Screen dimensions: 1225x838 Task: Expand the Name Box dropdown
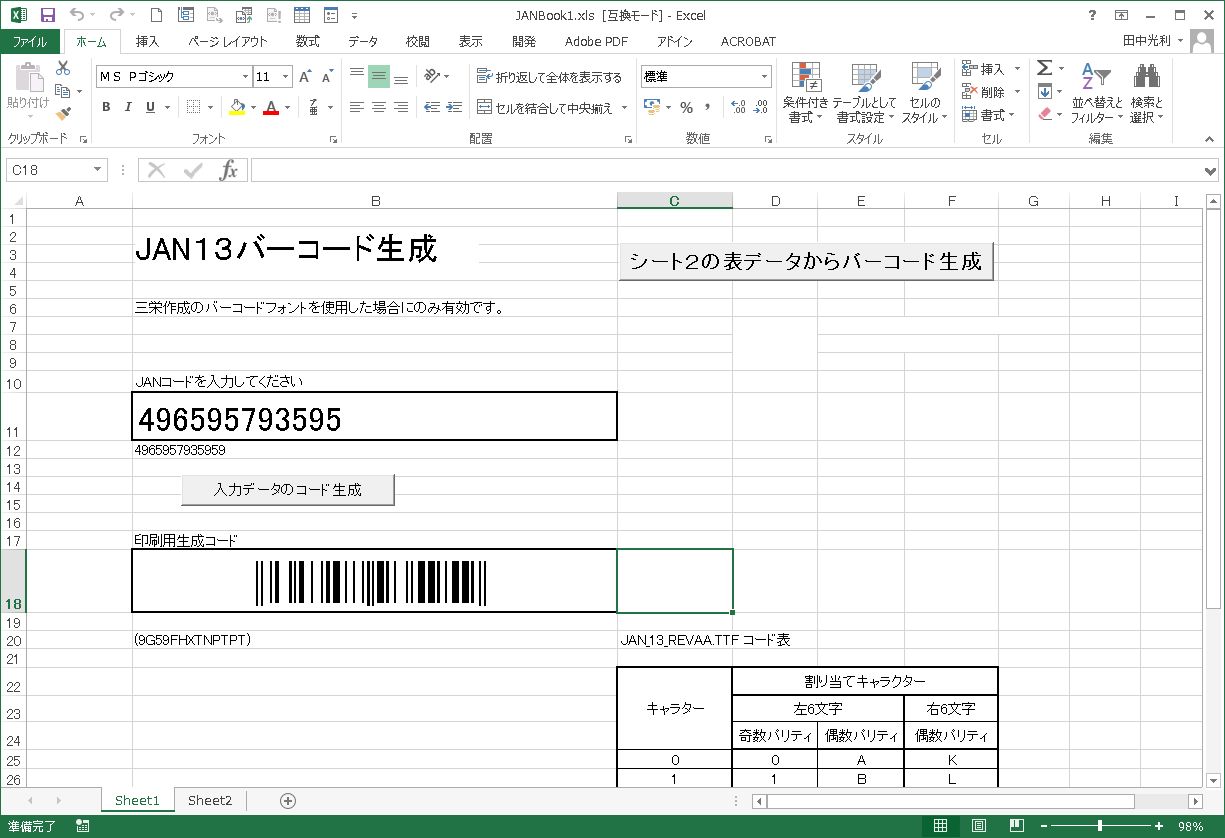(97, 170)
